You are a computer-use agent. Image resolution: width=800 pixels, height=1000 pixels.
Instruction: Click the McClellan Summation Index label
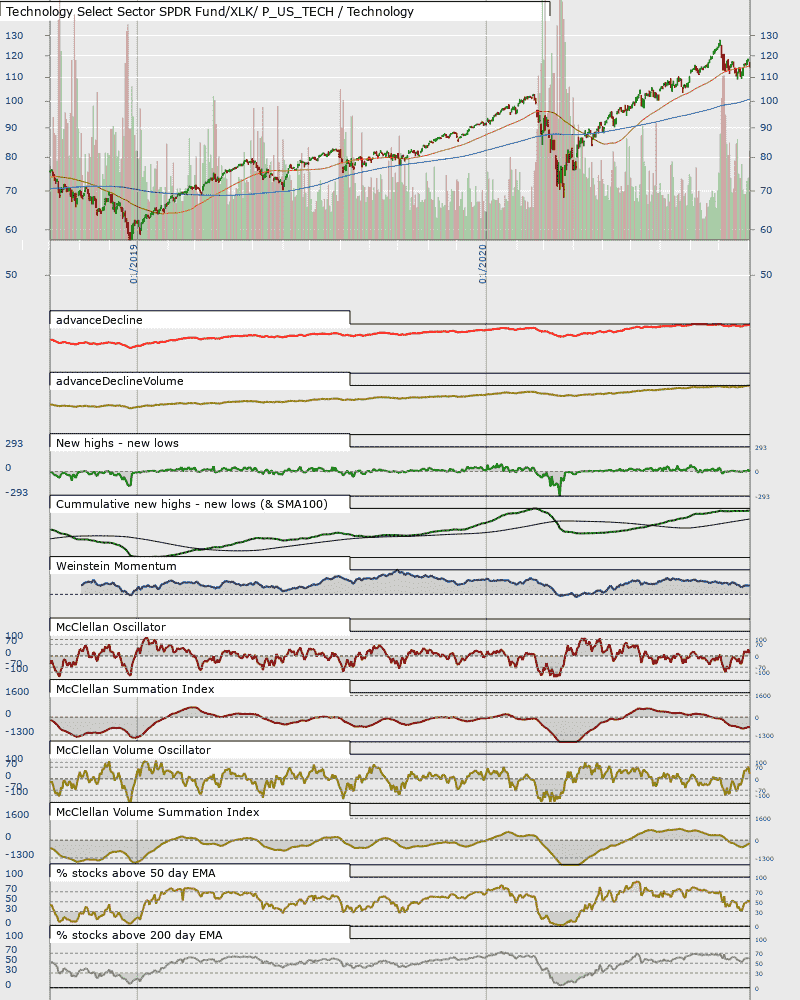pos(135,689)
